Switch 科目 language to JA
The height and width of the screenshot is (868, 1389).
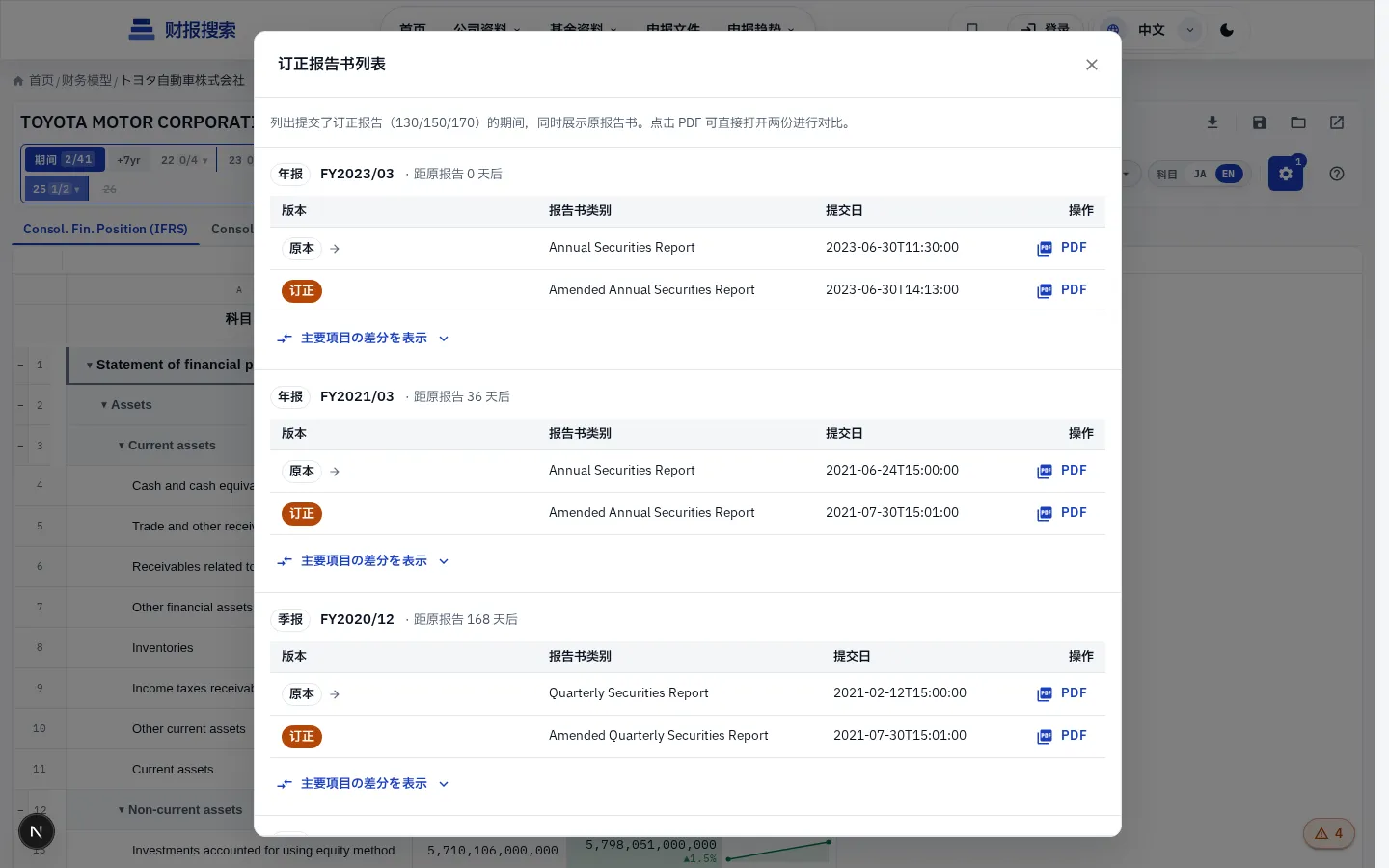click(1200, 175)
